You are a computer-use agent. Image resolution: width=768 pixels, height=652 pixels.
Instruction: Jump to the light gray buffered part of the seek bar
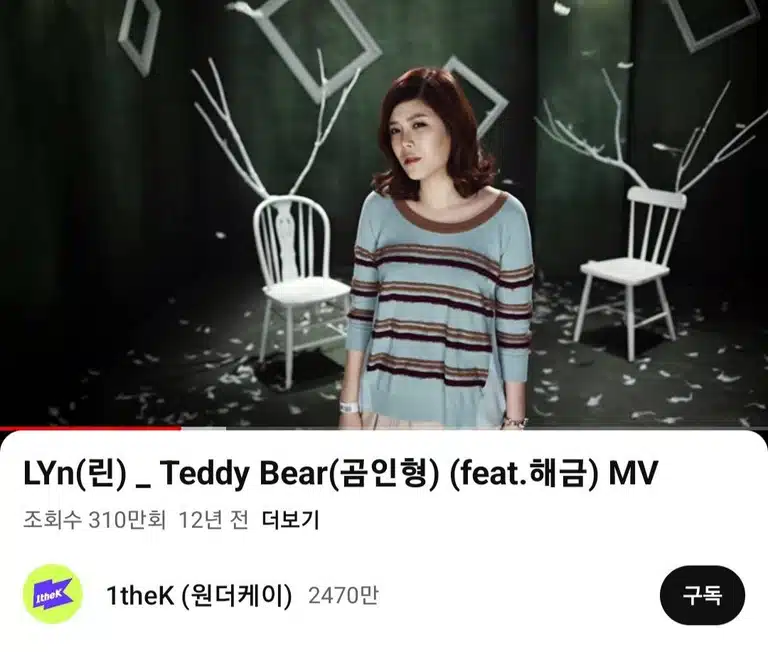coord(203,428)
